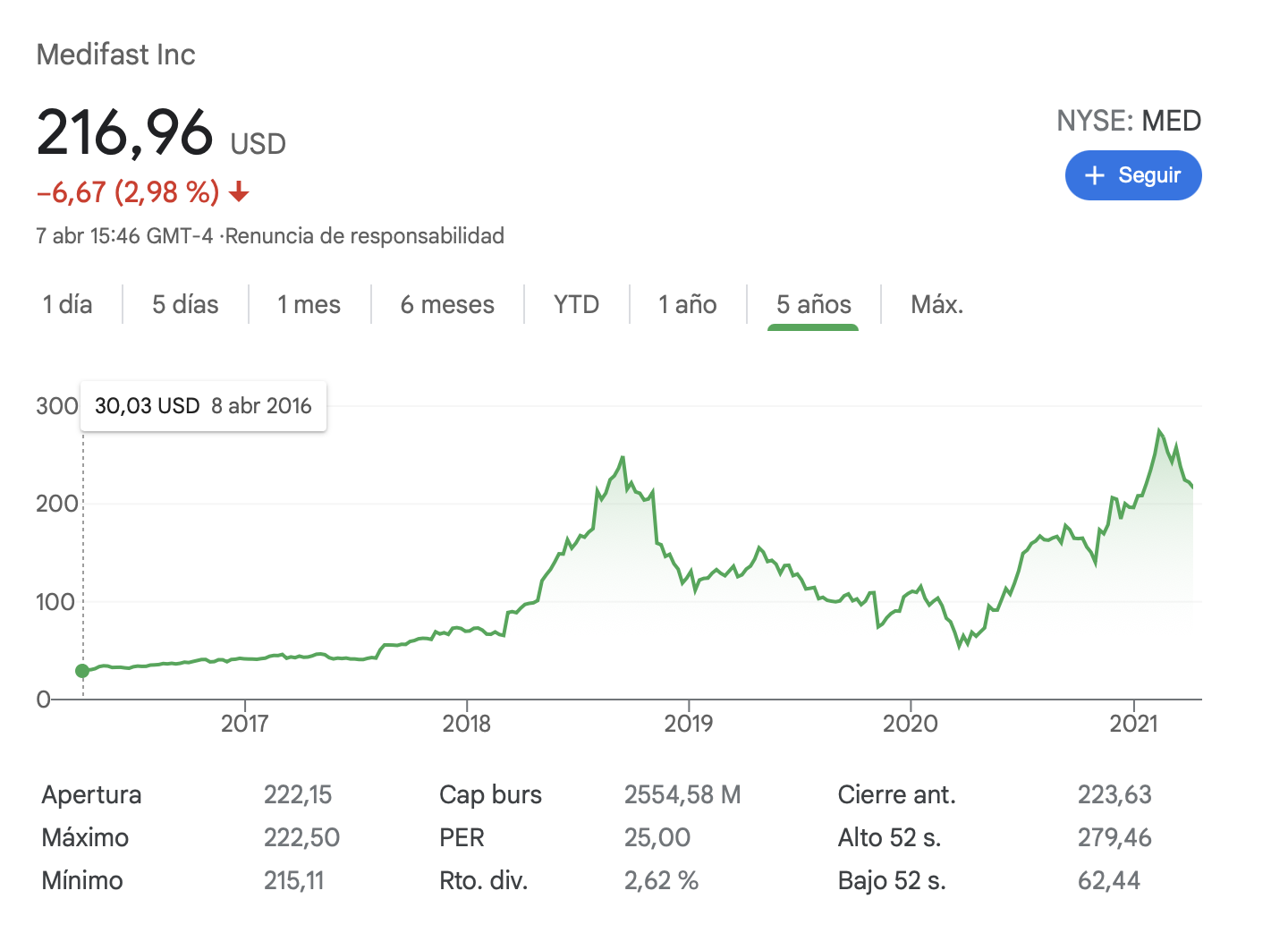Click the Mínimo value 215,11
1288x950 pixels.
[x=293, y=880]
